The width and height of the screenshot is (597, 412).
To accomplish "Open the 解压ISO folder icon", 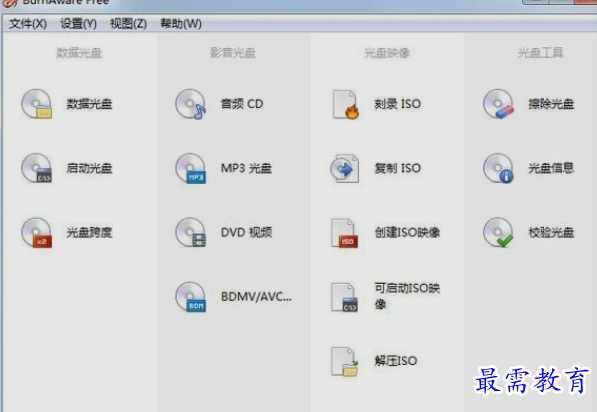I will (345, 361).
